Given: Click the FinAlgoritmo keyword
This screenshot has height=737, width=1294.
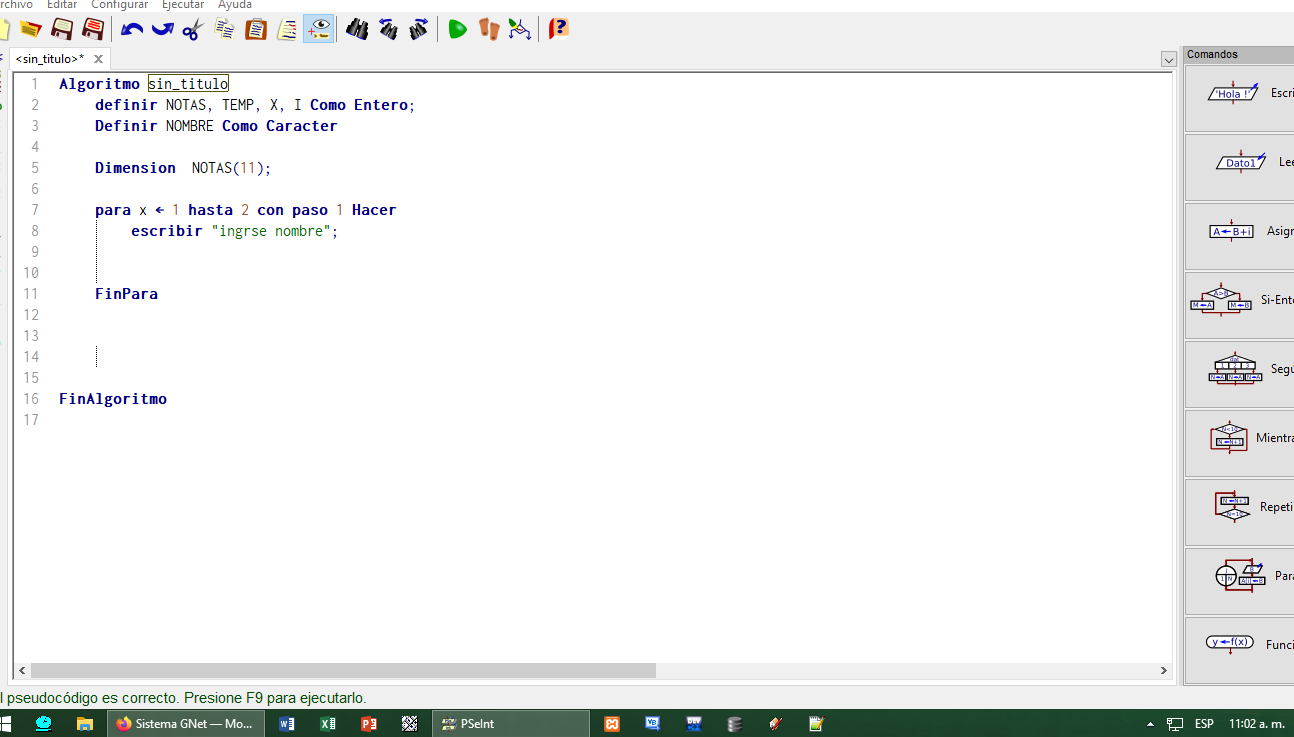Looking at the screenshot, I should point(113,399).
